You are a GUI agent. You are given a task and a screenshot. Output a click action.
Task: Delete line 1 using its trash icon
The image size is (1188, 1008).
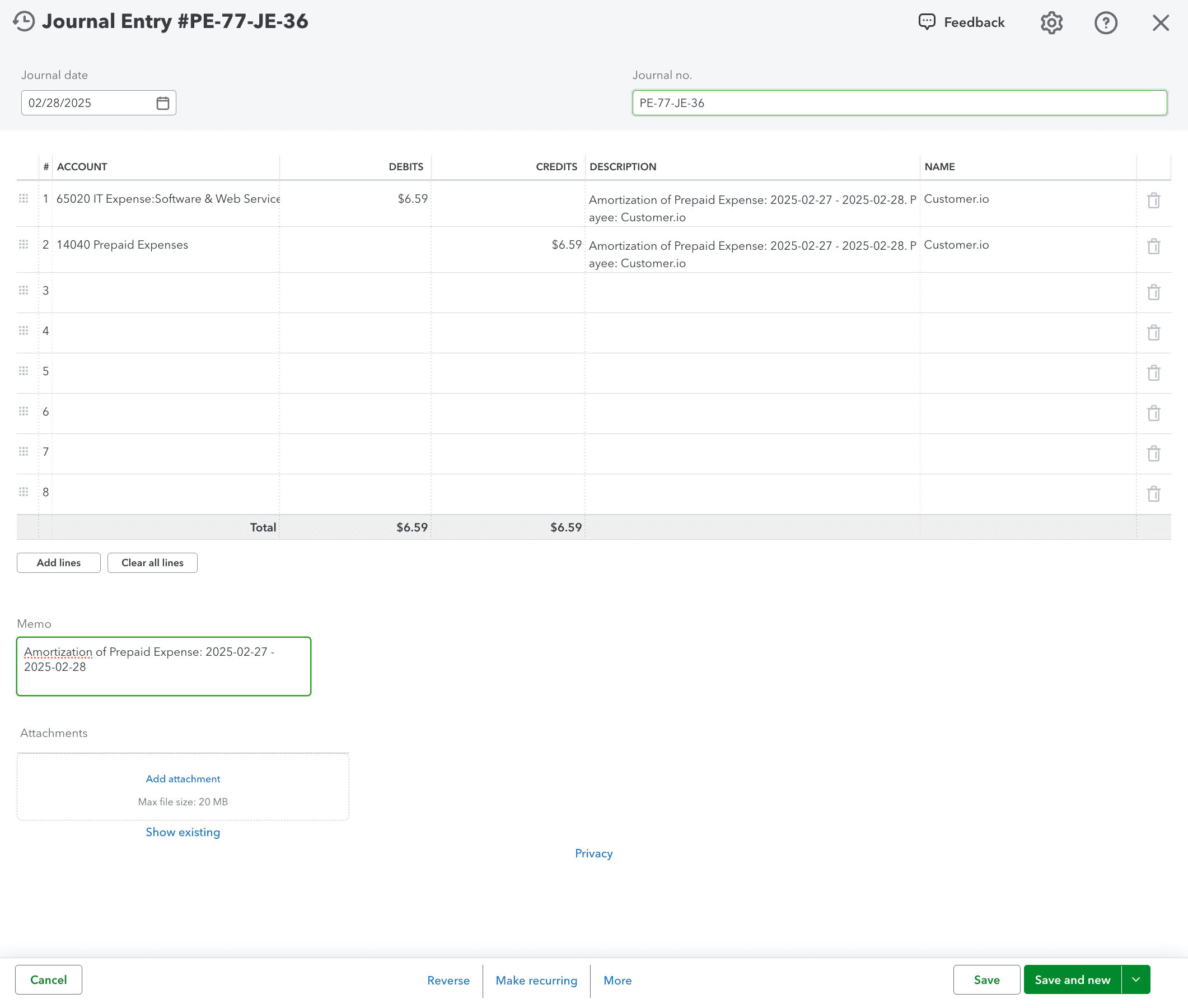coord(1154,201)
